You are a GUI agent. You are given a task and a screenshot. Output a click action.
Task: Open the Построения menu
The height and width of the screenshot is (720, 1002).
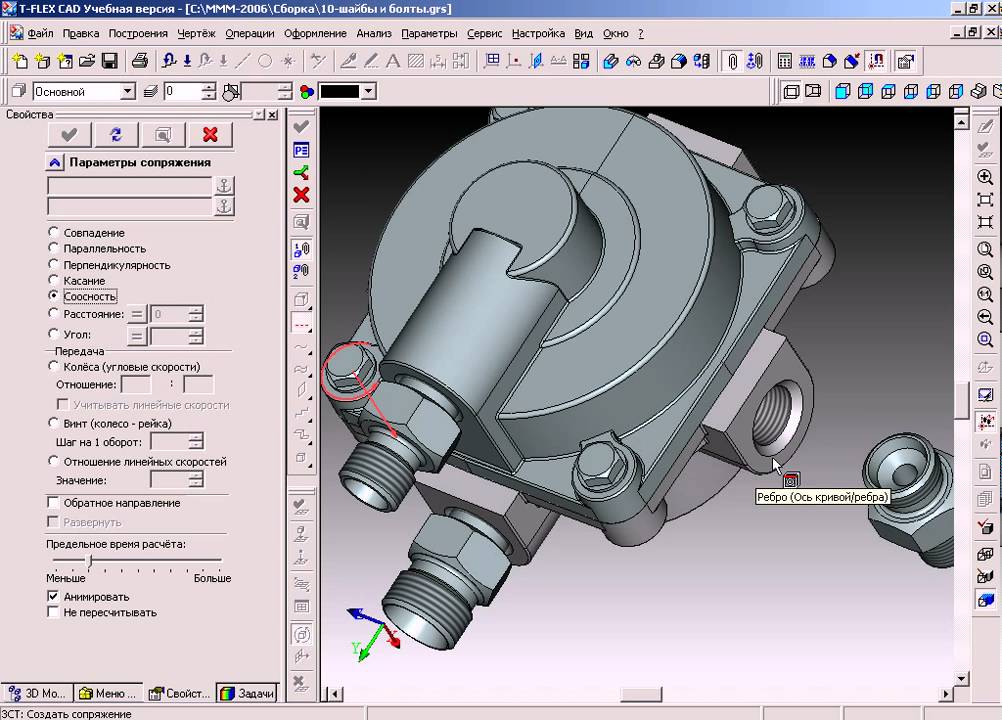pos(138,33)
